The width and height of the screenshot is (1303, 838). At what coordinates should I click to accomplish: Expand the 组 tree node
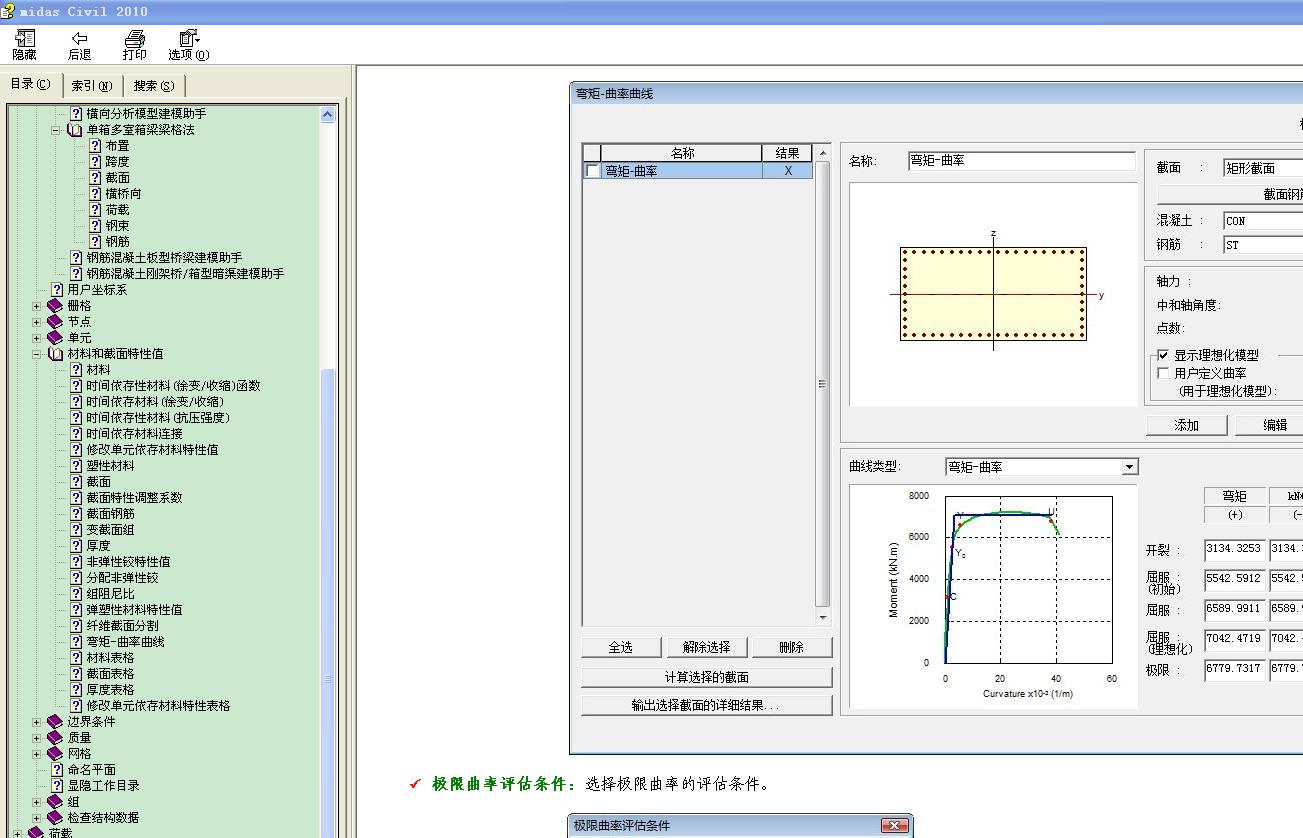[37, 802]
